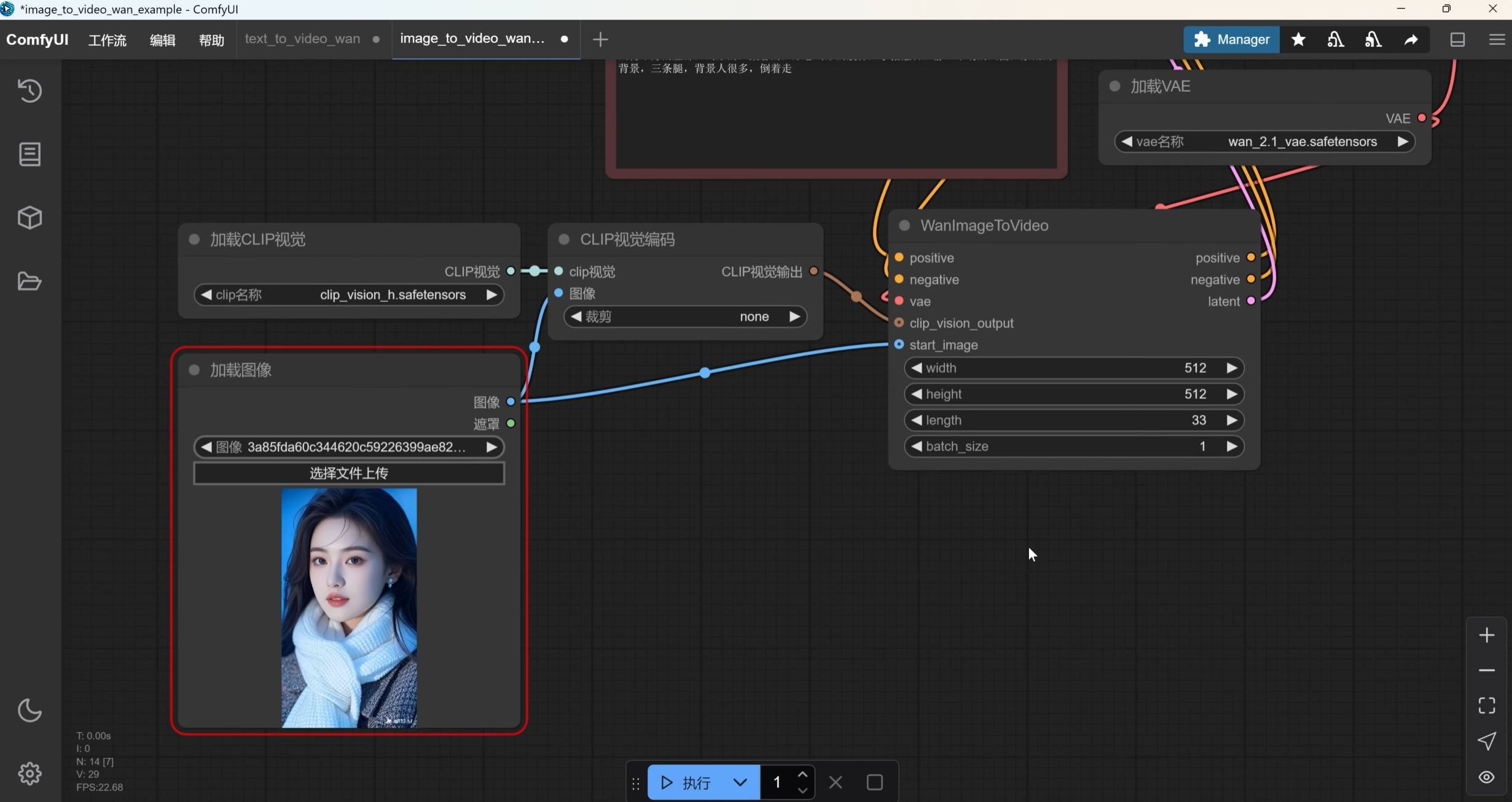This screenshot has height=802, width=1512.
Task: Open the clip名称 model selector
Action: [349, 295]
